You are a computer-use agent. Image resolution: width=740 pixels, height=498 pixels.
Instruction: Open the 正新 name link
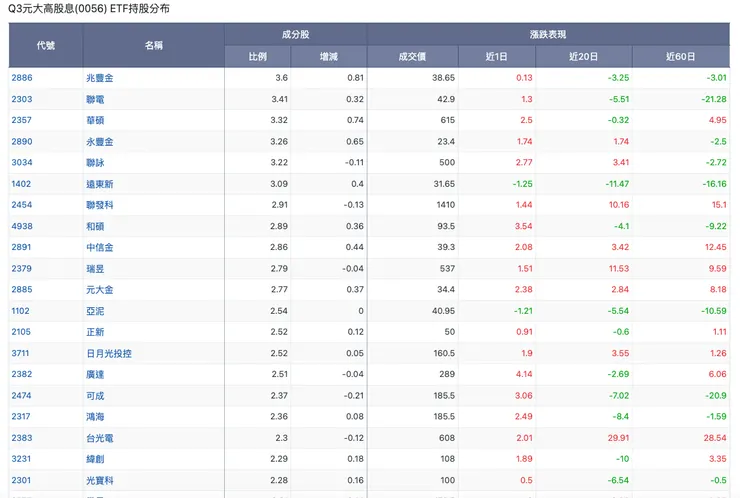click(95, 332)
